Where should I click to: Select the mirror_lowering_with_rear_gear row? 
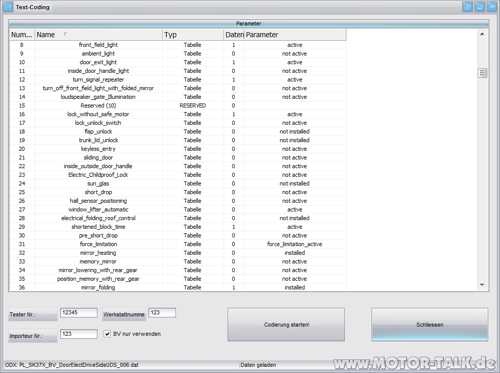tap(178, 270)
